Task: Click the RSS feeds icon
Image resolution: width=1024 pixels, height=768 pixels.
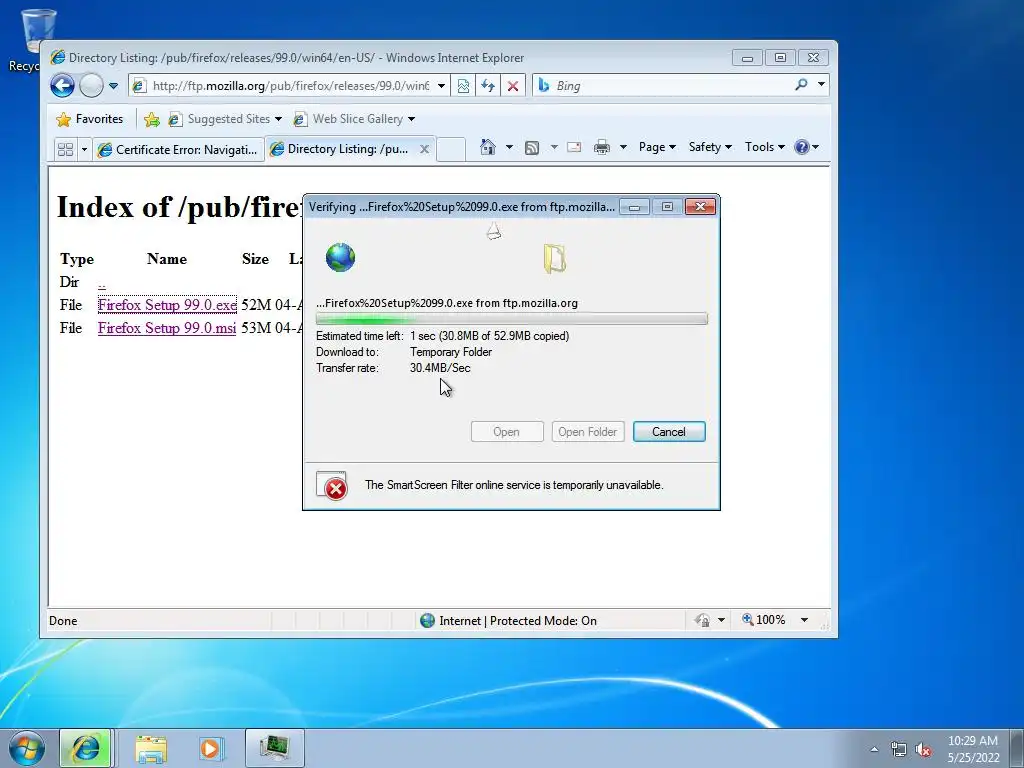Action: coord(532,148)
